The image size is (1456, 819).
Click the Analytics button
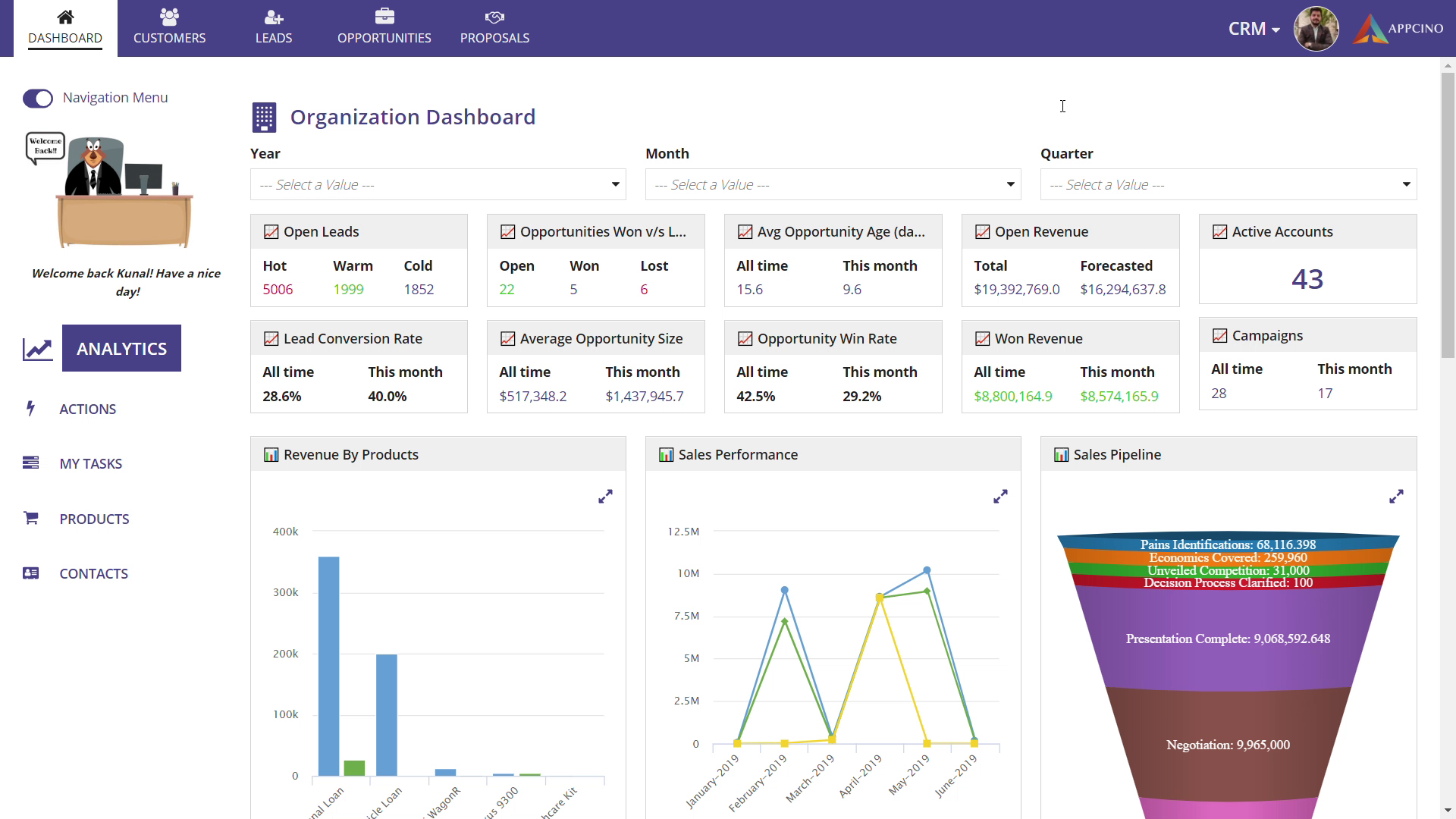(x=121, y=348)
